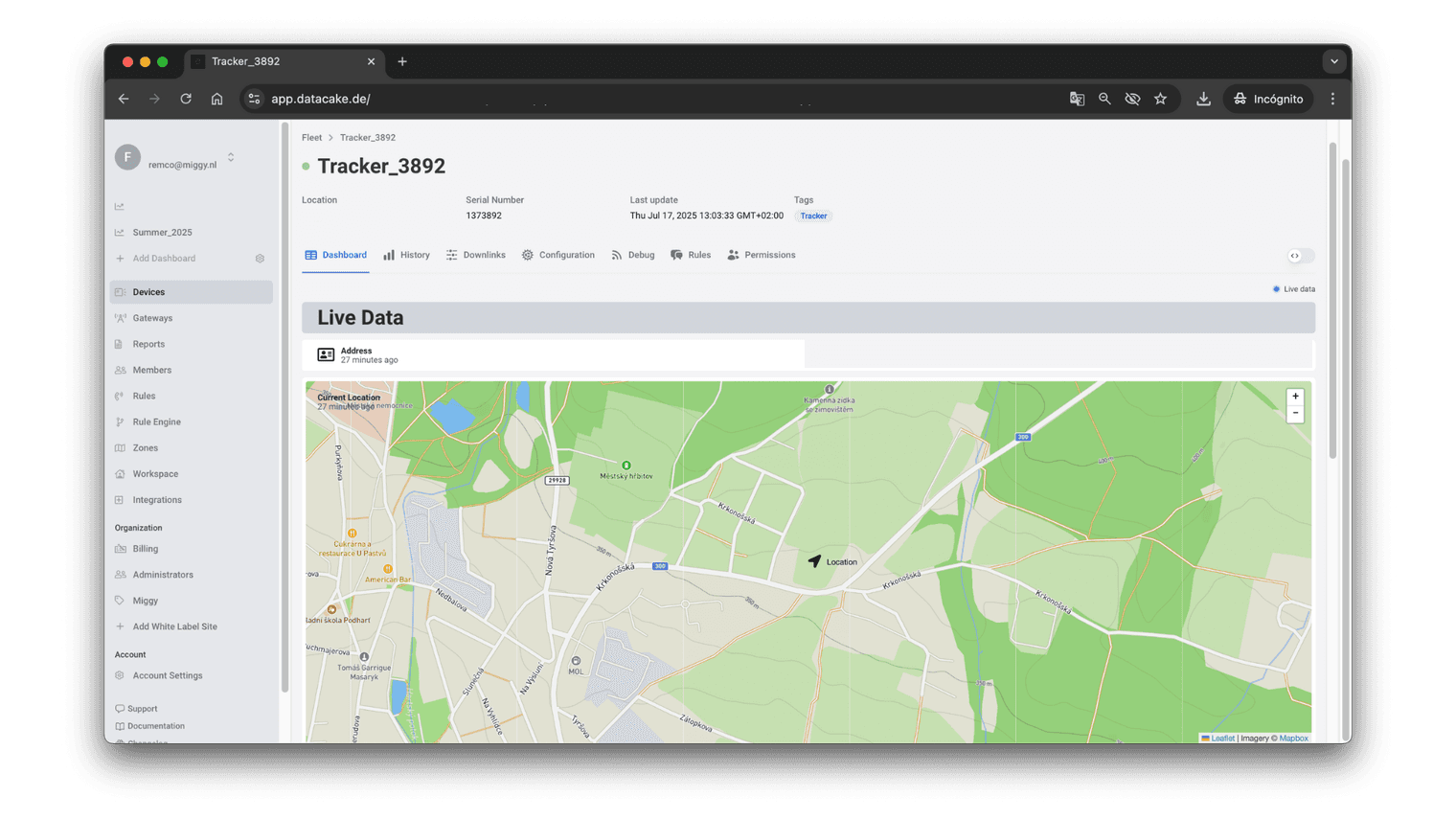This screenshot has width=1456, height=819.
Task: Open the Summer_2025 dashboard
Action: pos(162,232)
